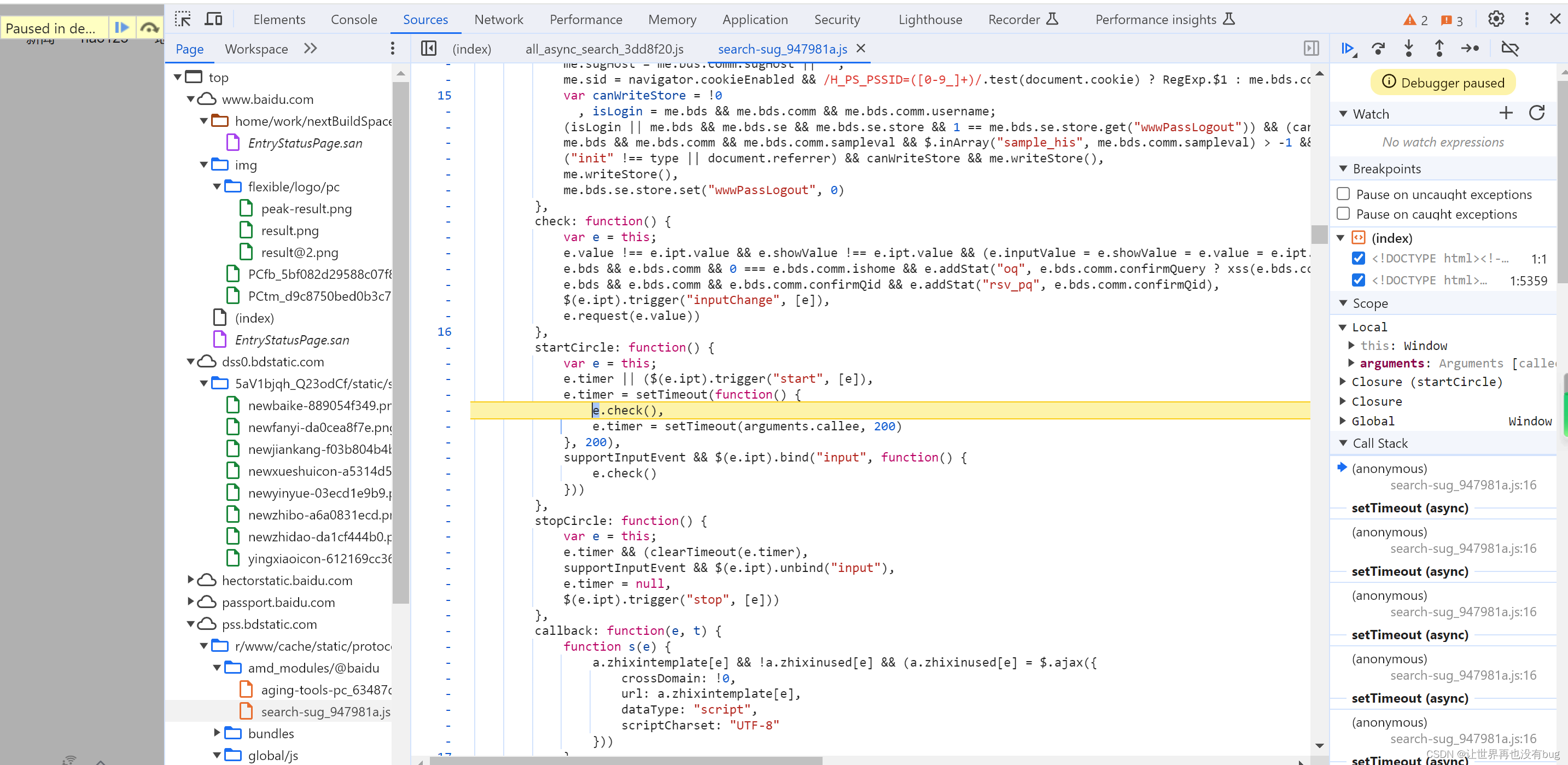The image size is (1568, 765).
Task: Open the all_async_search_3dd8f20.js file tab
Action: point(604,49)
